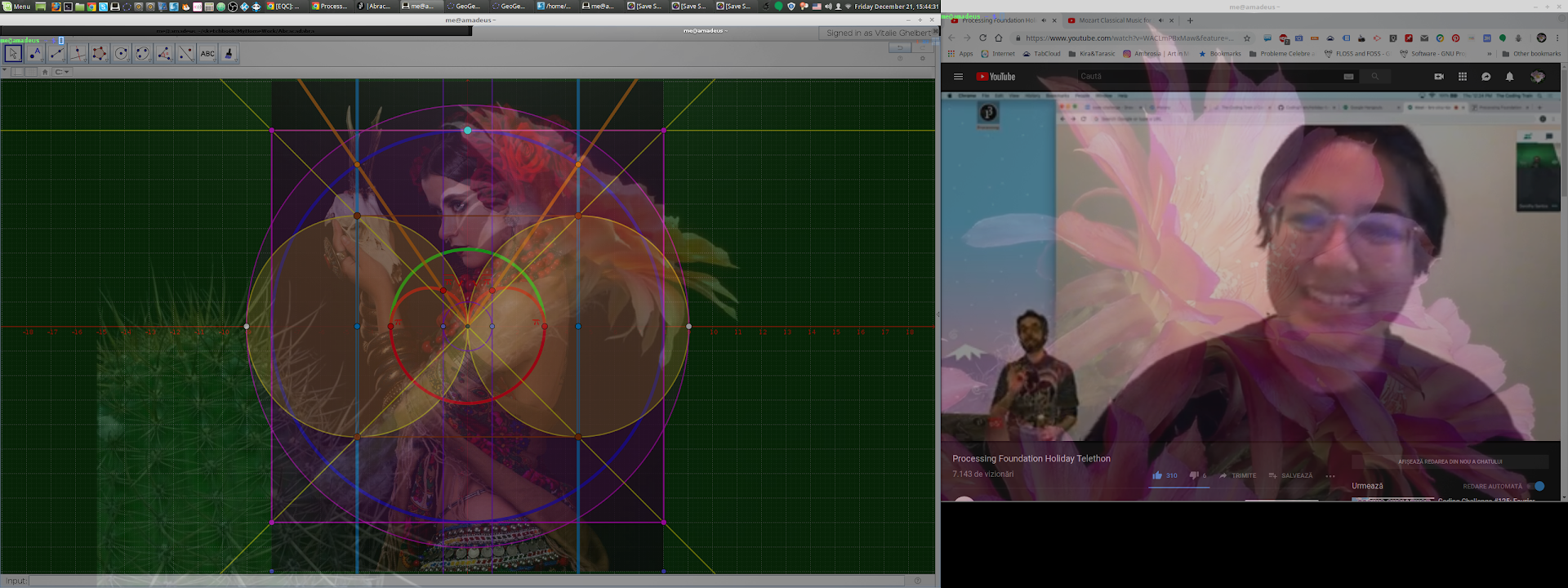Screen dimensions: 1568x588
Task: Select the Reflect about line tool
Action: [186, 54]
